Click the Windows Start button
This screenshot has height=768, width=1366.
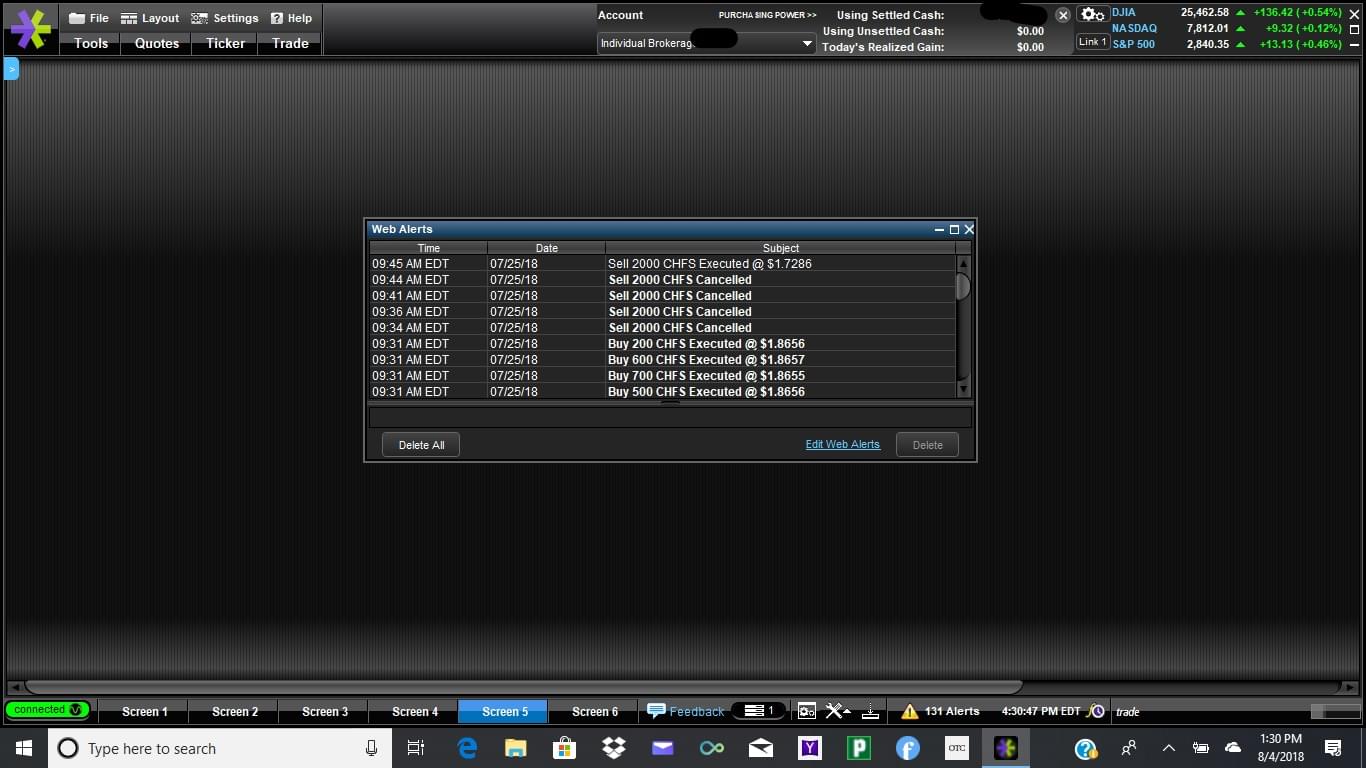pyautogui.click(x=24, y=748)
